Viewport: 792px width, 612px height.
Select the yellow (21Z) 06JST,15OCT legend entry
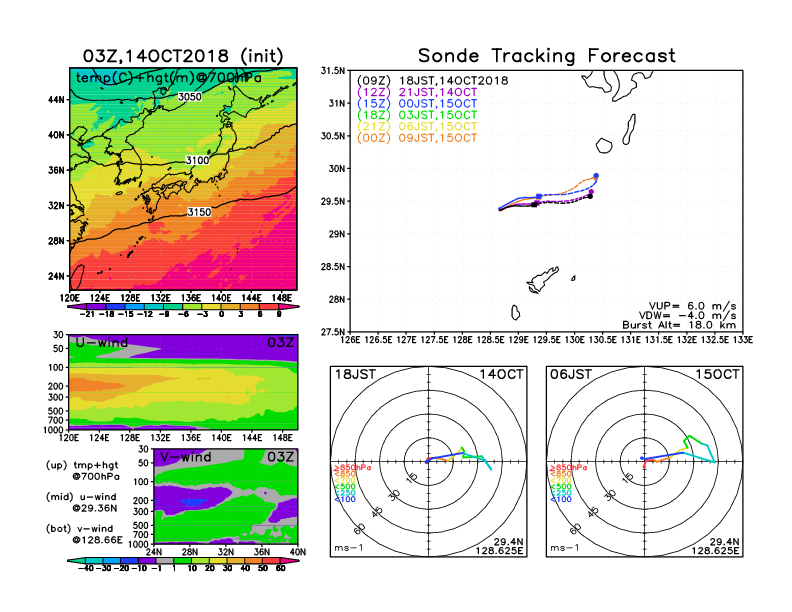(x=417, y=127)
